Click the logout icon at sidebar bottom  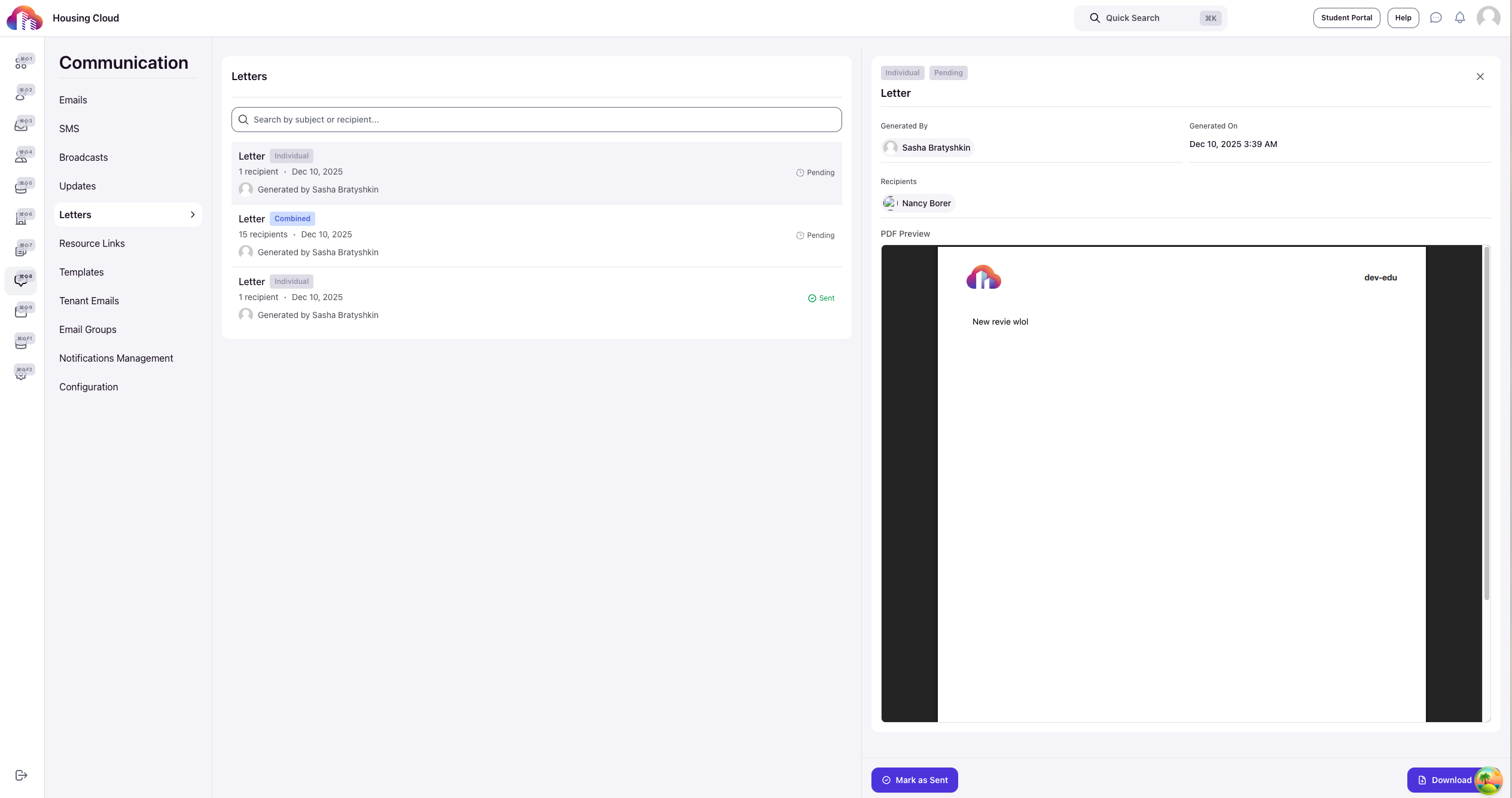pos(22,775)
